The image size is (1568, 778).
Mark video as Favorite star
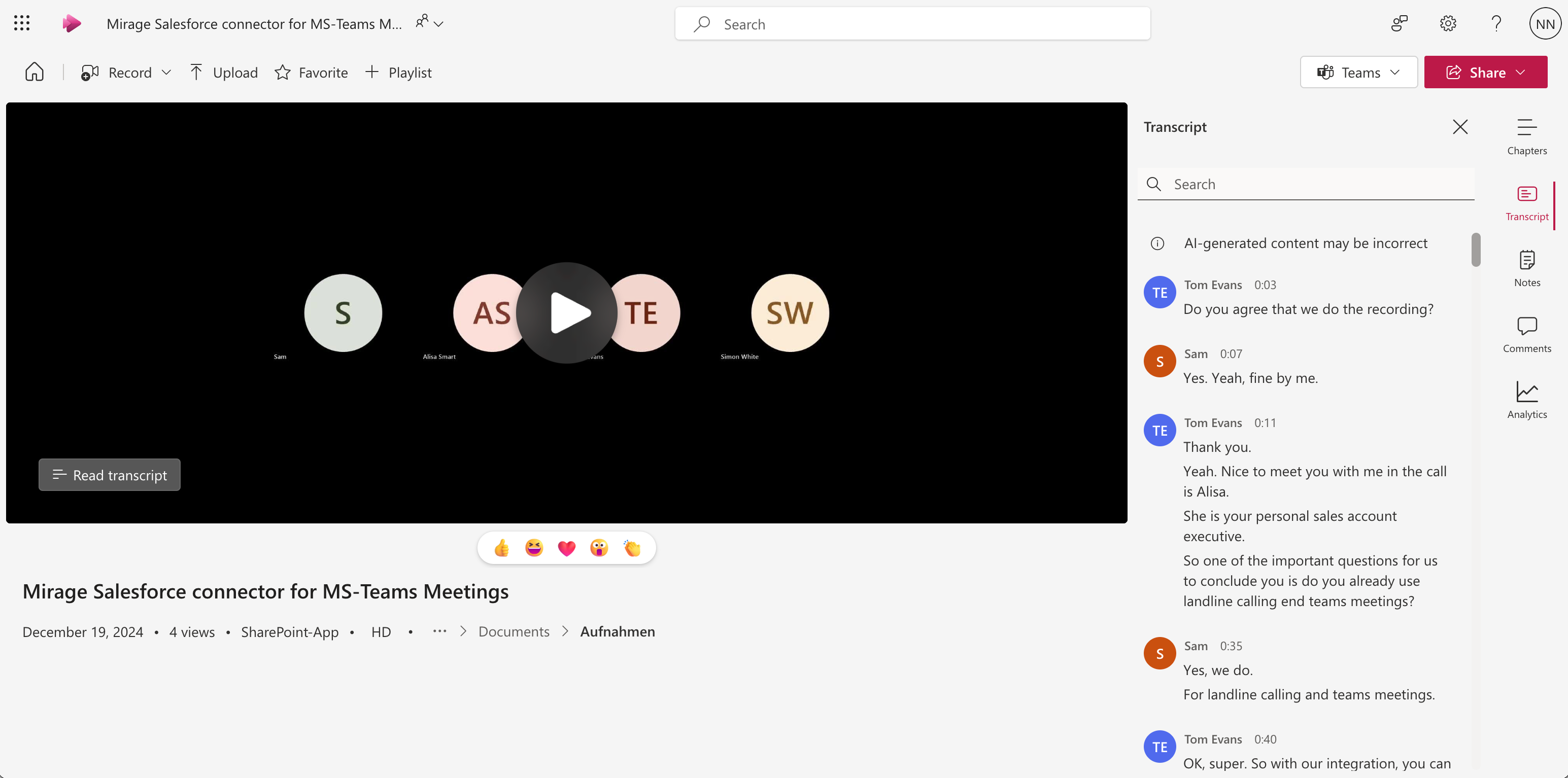(x=311, y=73)
